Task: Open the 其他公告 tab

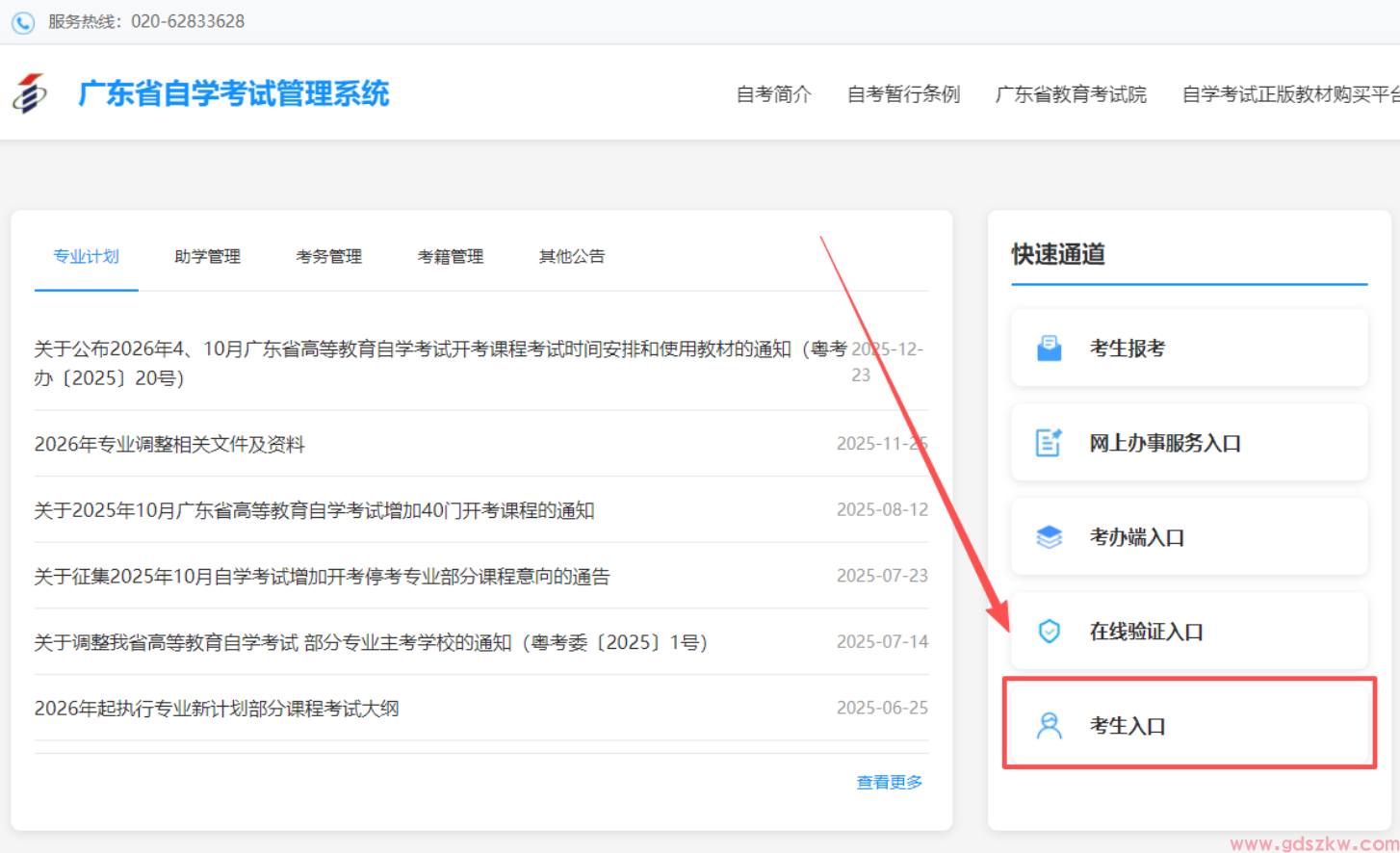Action: click(571, 256)
